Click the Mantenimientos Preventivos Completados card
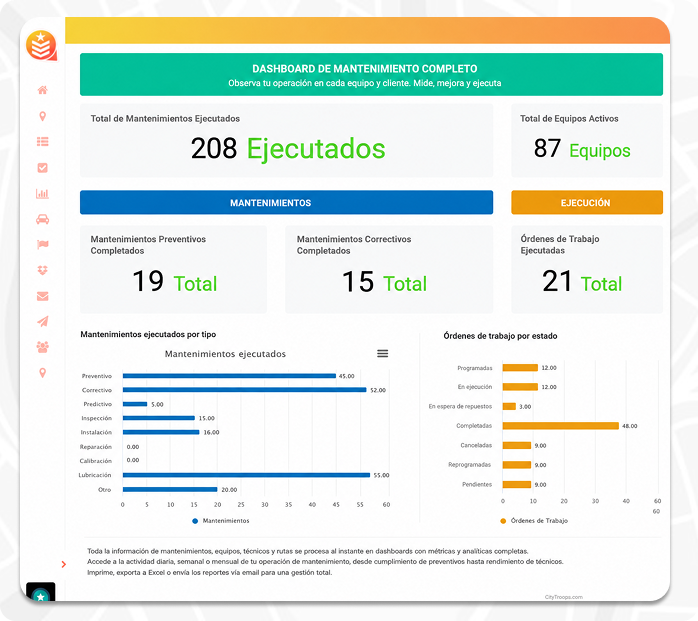 [x=173, y=269]
